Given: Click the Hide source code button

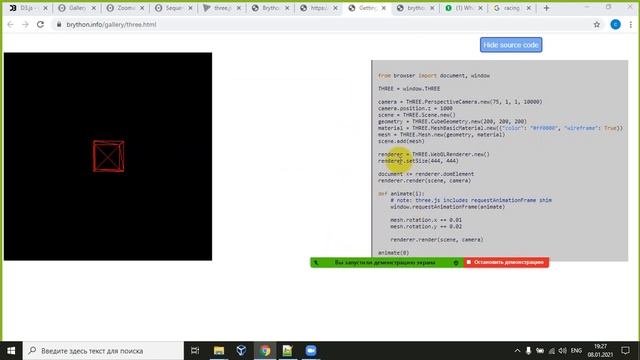Looking at the screenshot, I should tap(511, 45).
